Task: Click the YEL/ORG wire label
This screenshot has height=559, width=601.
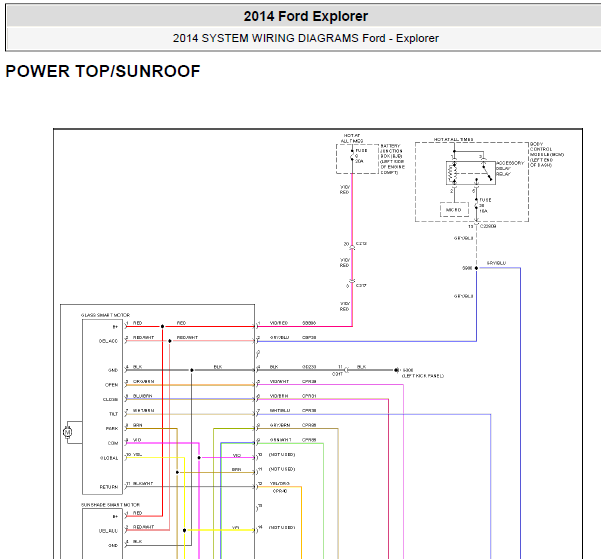Action: tap(280, 484)
